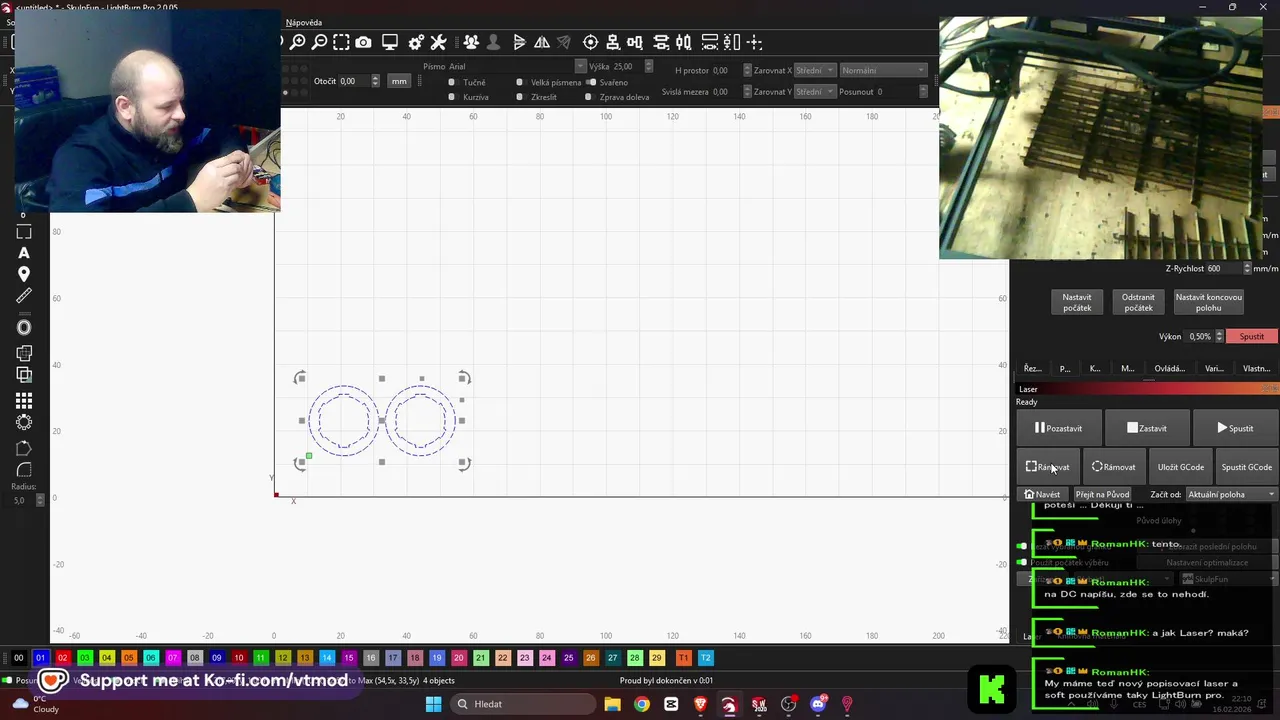Viewport: 1280px width, 720px height.
Task: Toggle the Zkreslit option
Action: coord(537,97)
